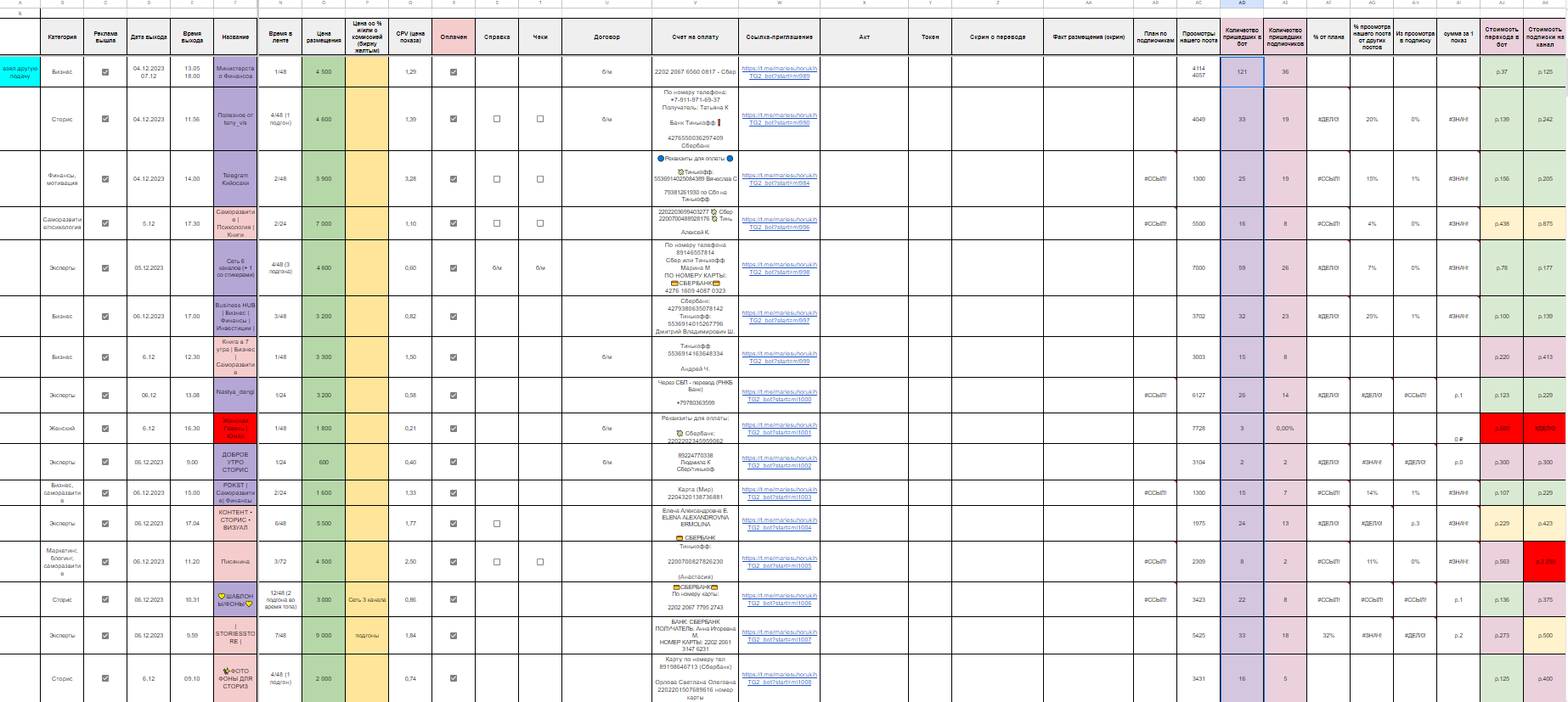
Task: Open the invite link in Telegram Кийосаки row
Action: [780, 179]
